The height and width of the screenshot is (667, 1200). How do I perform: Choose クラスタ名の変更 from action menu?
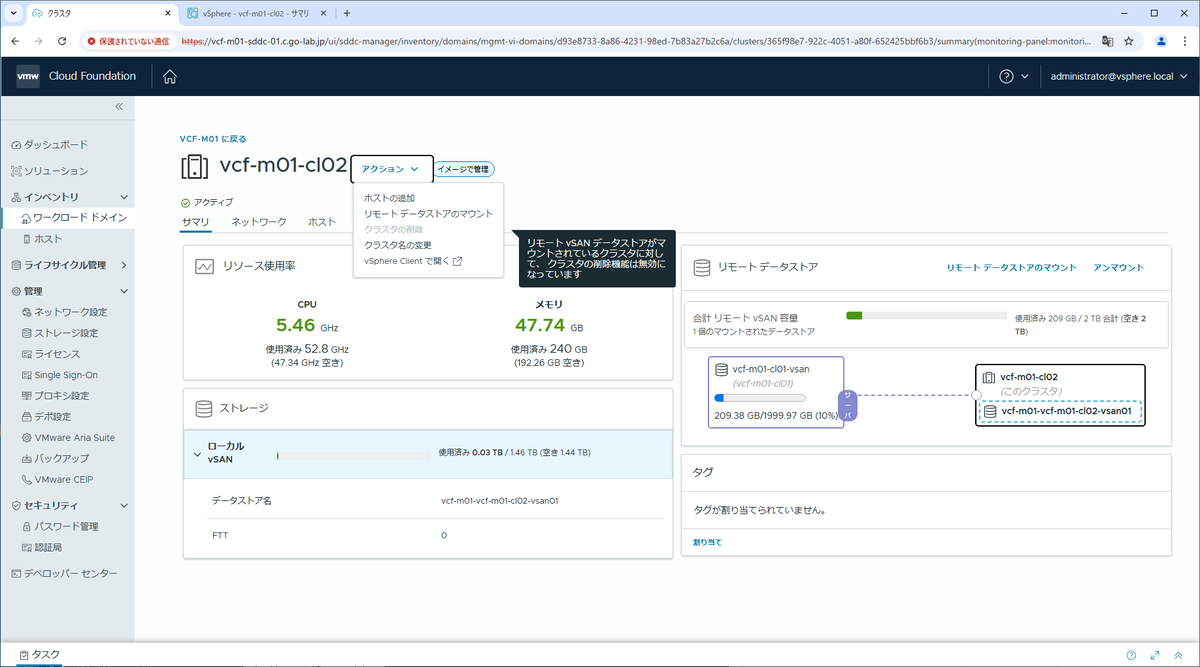[x=398, y=245]
